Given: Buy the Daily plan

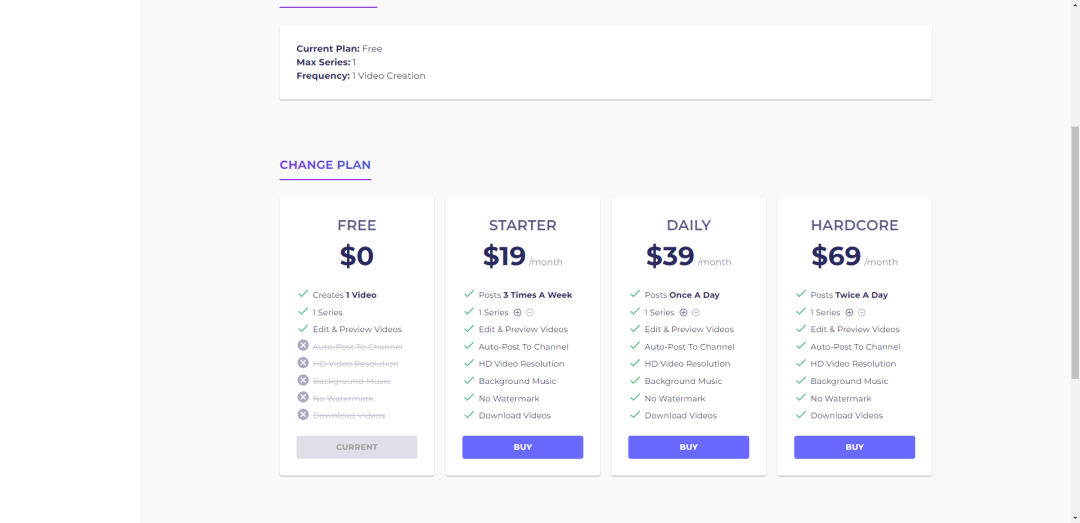Looking at the screenshot, I should tap(688, 447).
